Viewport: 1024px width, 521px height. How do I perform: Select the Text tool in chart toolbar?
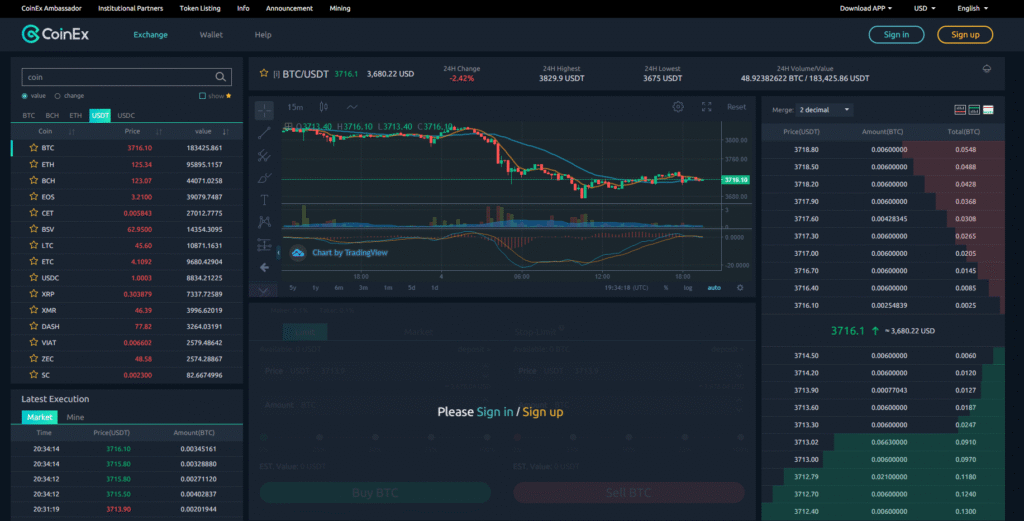click(264, 200)
